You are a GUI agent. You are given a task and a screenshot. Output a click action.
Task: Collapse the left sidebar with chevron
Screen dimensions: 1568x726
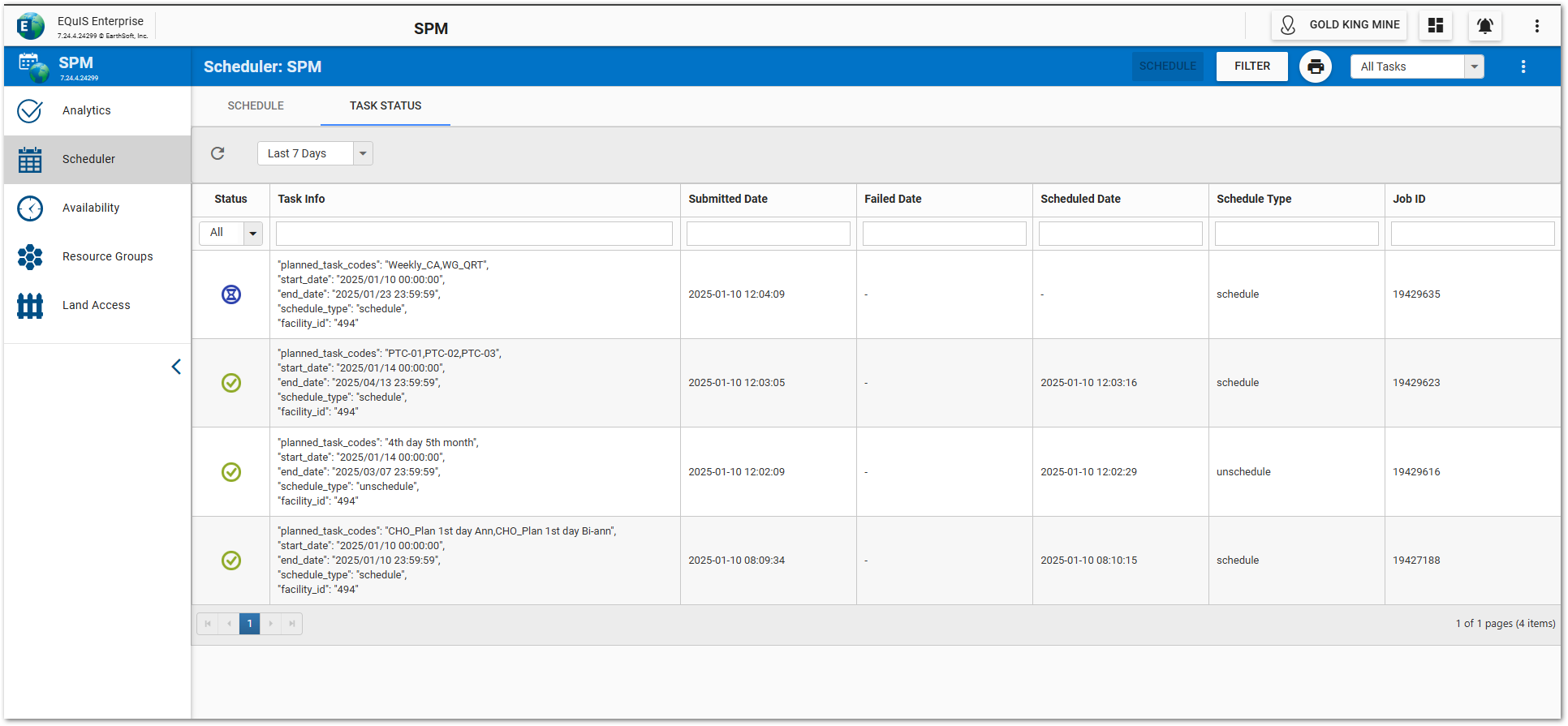[176, 367]
